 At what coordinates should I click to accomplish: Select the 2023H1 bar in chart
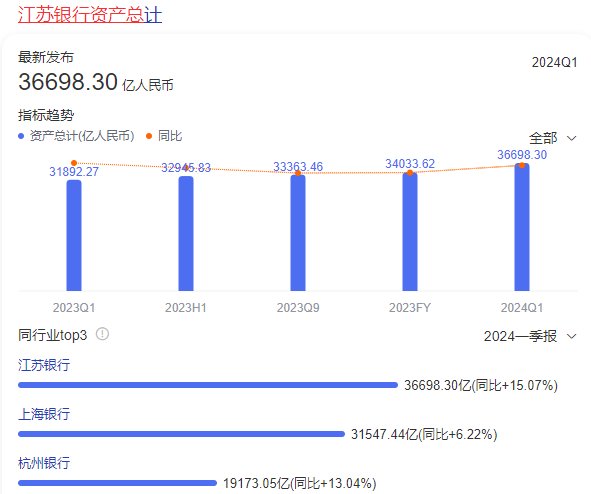click(x=186, y=234)
